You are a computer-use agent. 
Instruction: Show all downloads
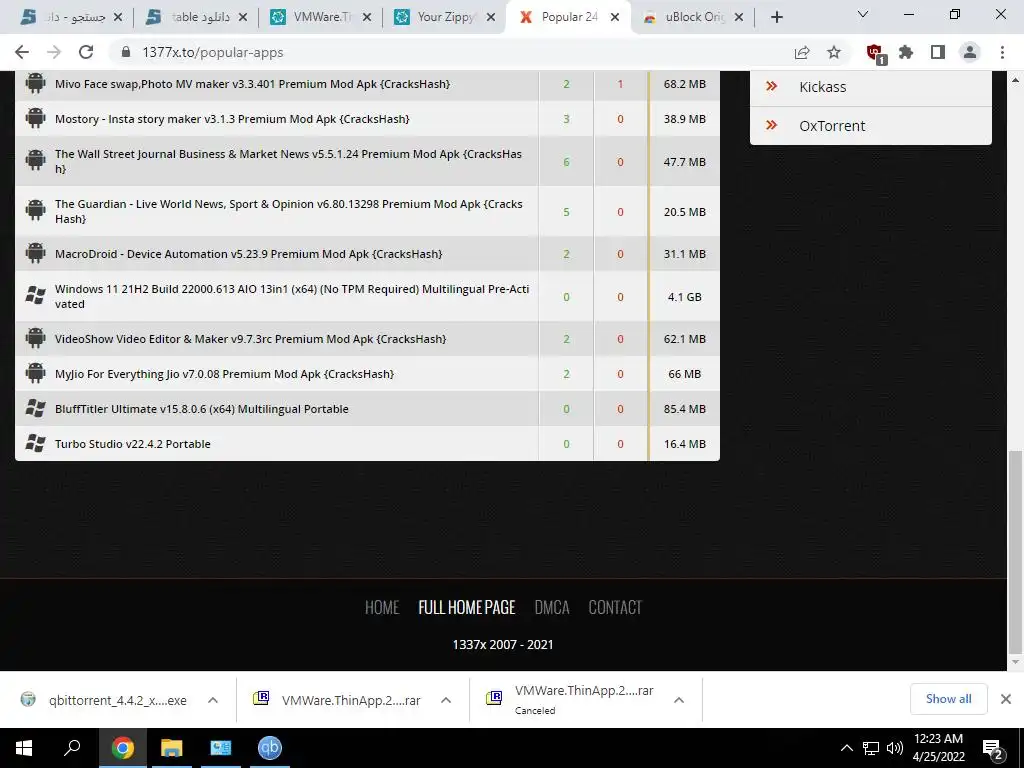[x=948, y=699]
